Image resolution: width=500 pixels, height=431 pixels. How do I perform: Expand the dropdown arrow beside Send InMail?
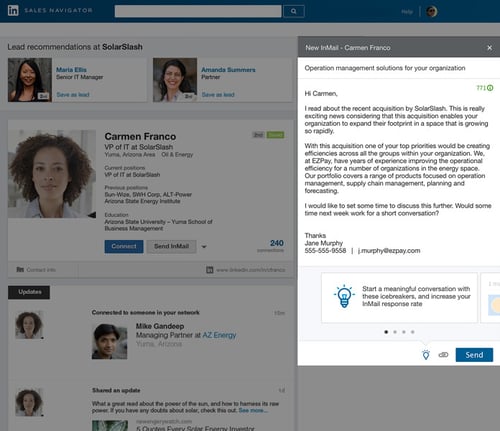point(204,247)
